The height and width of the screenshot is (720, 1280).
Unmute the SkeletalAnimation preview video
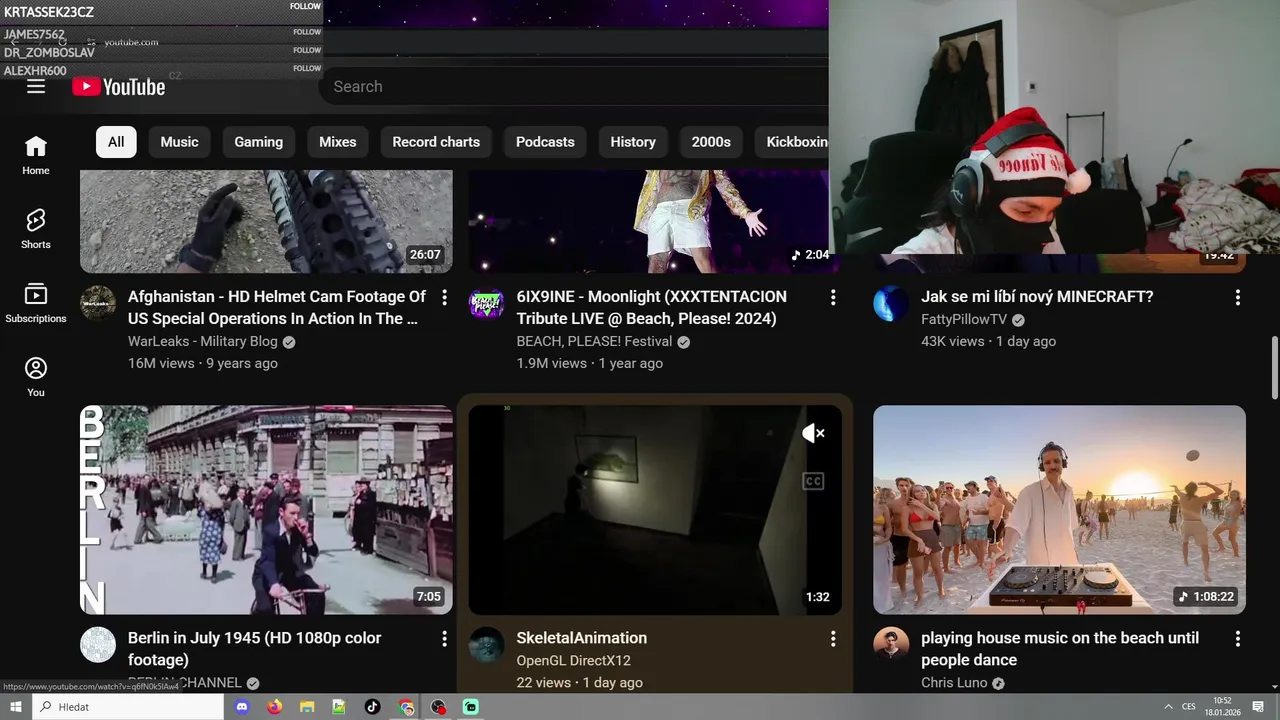813,433
